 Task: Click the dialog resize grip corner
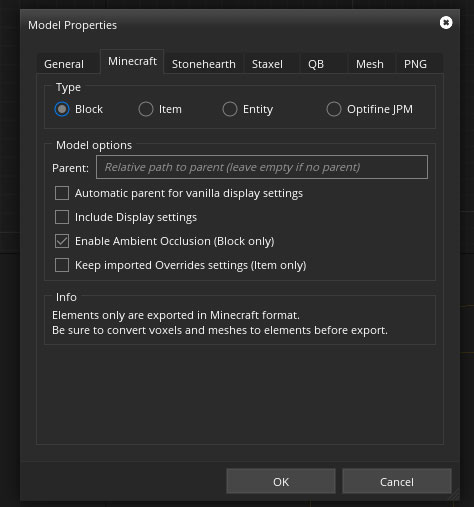point(454,495)
